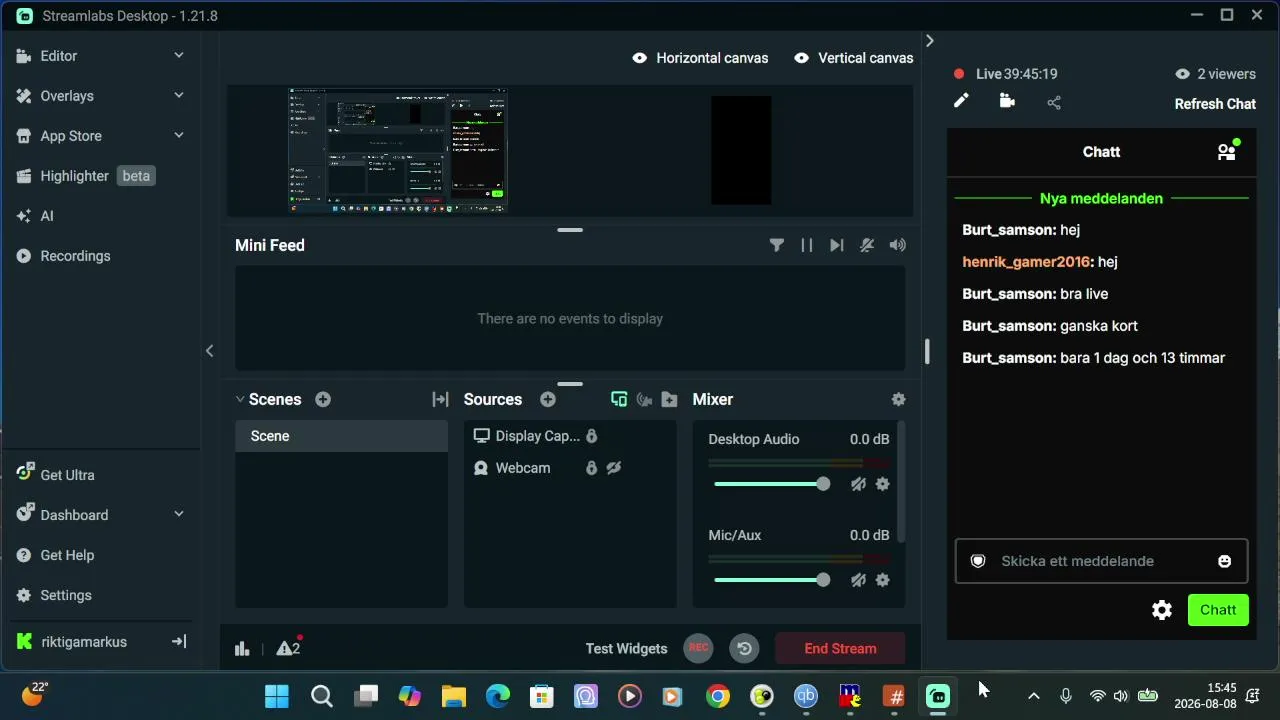Viewport: 1280px width, 720px height.
Task: Click username henrik_gamer2016 in chat
Action: (x=1026, y=262)
